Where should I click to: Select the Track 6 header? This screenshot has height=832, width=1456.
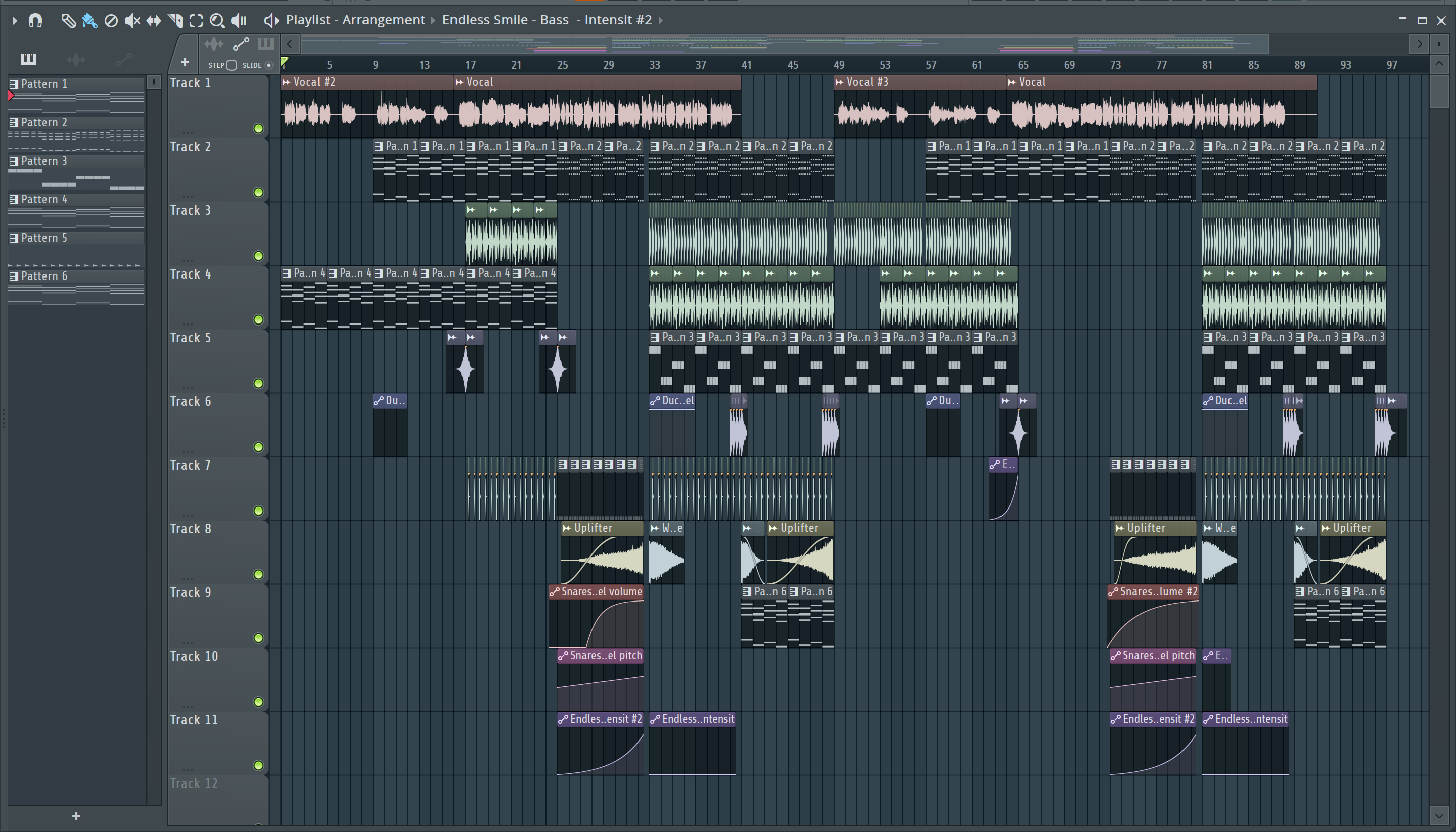[218, 425]
